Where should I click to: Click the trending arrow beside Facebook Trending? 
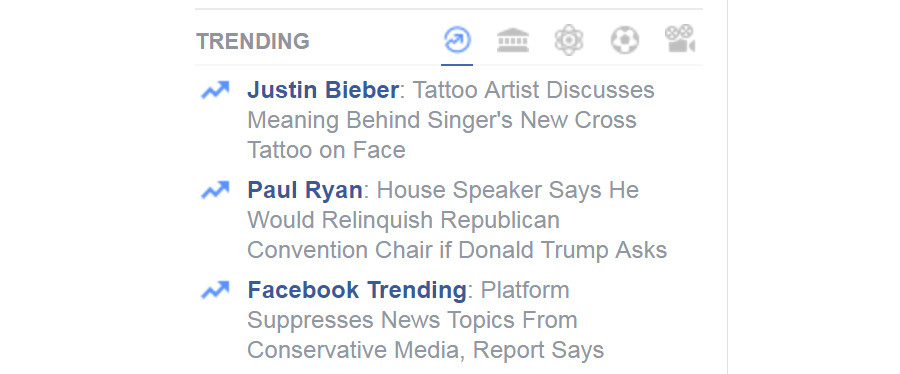point(215,290)
